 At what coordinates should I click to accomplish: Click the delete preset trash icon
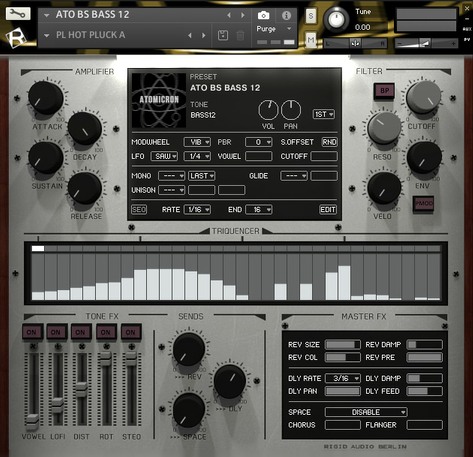[x=240, y=35]
